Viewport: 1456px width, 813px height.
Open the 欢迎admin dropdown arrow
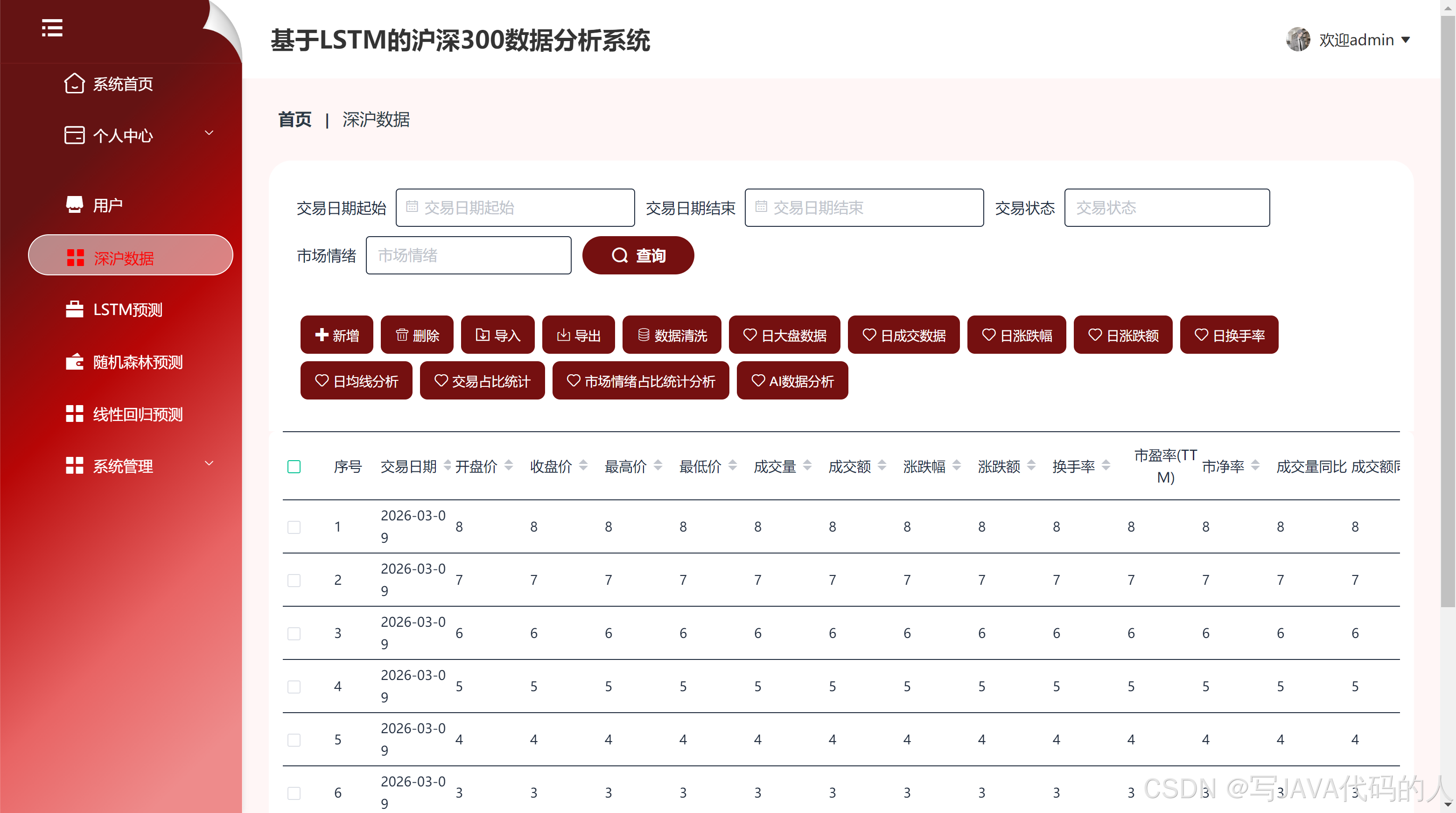tap(1406, 40)
